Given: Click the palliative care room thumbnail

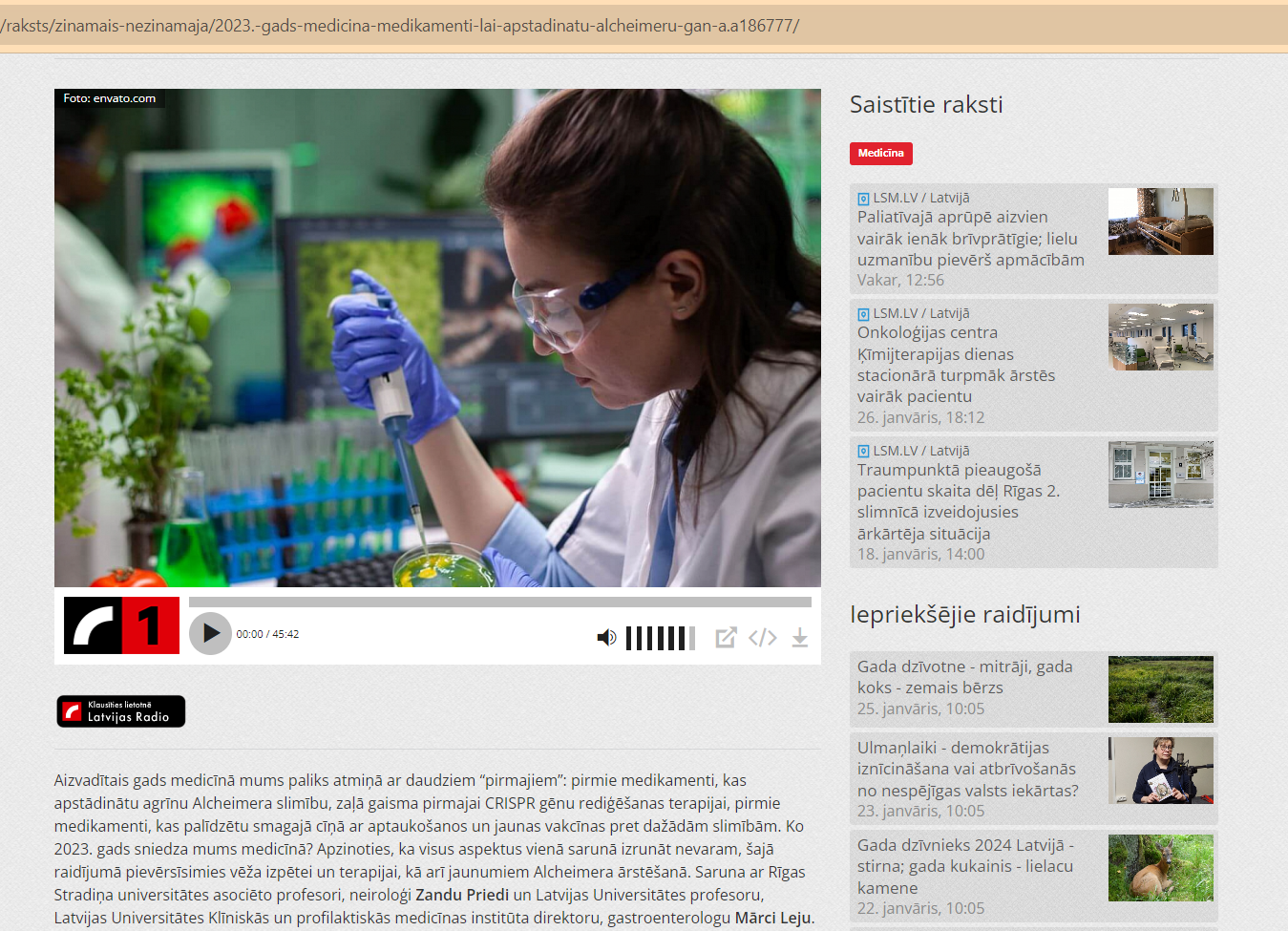Looking at the screenshot, I should pyautogui.click(x=1161, y=222).
